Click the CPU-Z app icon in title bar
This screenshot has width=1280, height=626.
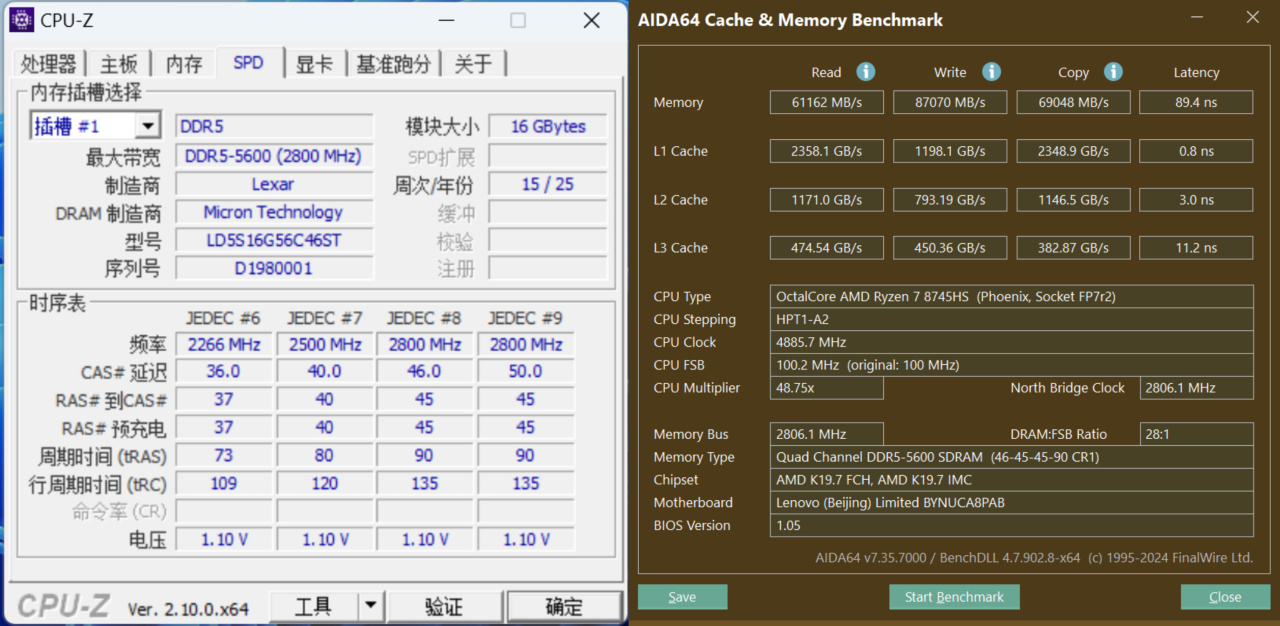click(x=21, y=19)
